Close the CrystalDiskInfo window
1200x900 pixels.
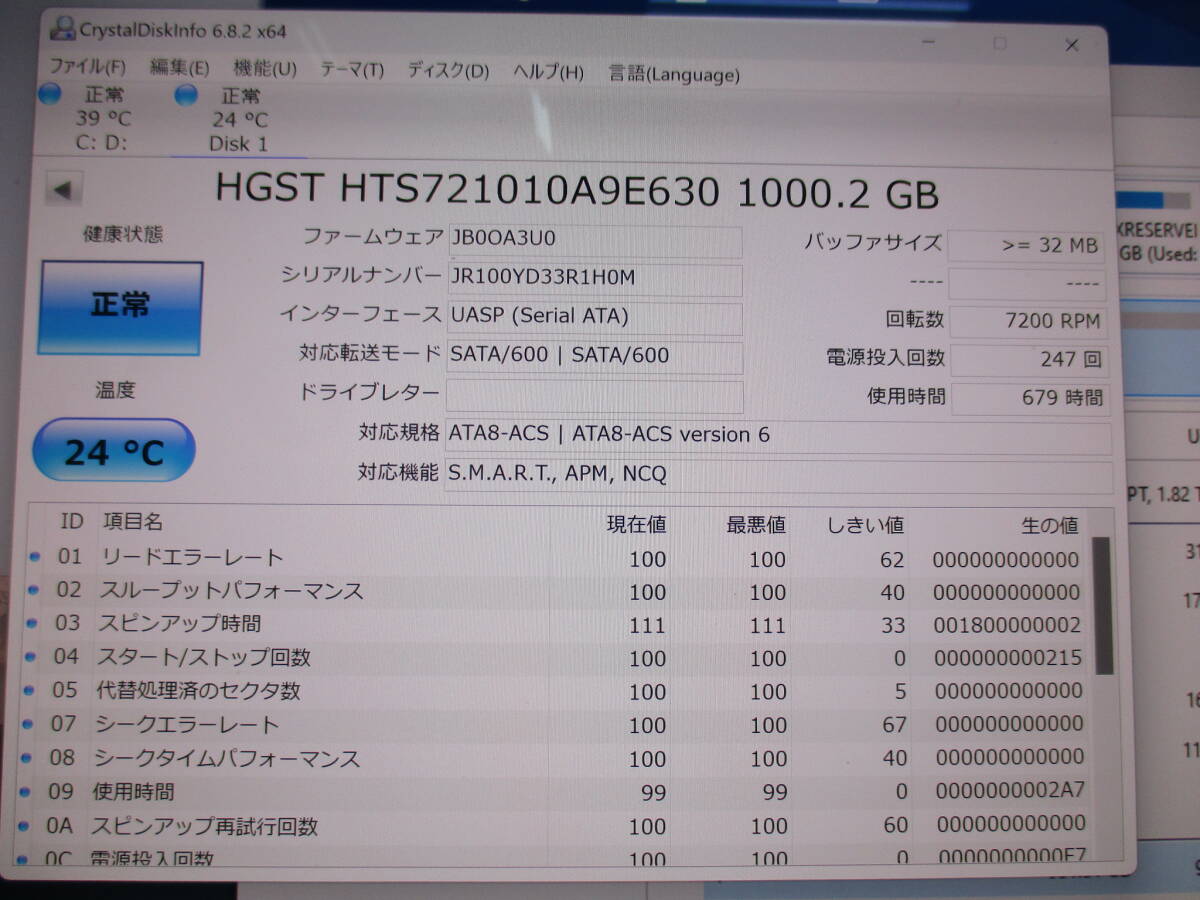pos(1071,45)
